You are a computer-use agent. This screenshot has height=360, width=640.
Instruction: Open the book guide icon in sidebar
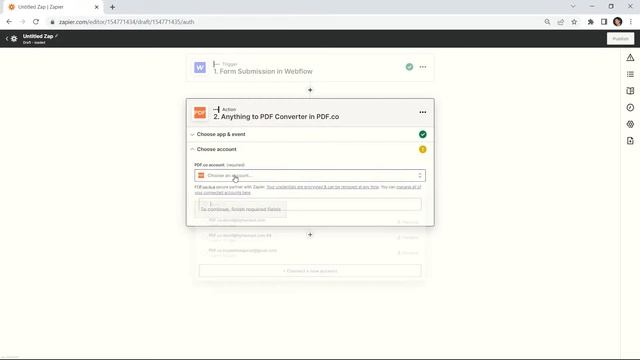pos(630,91)
